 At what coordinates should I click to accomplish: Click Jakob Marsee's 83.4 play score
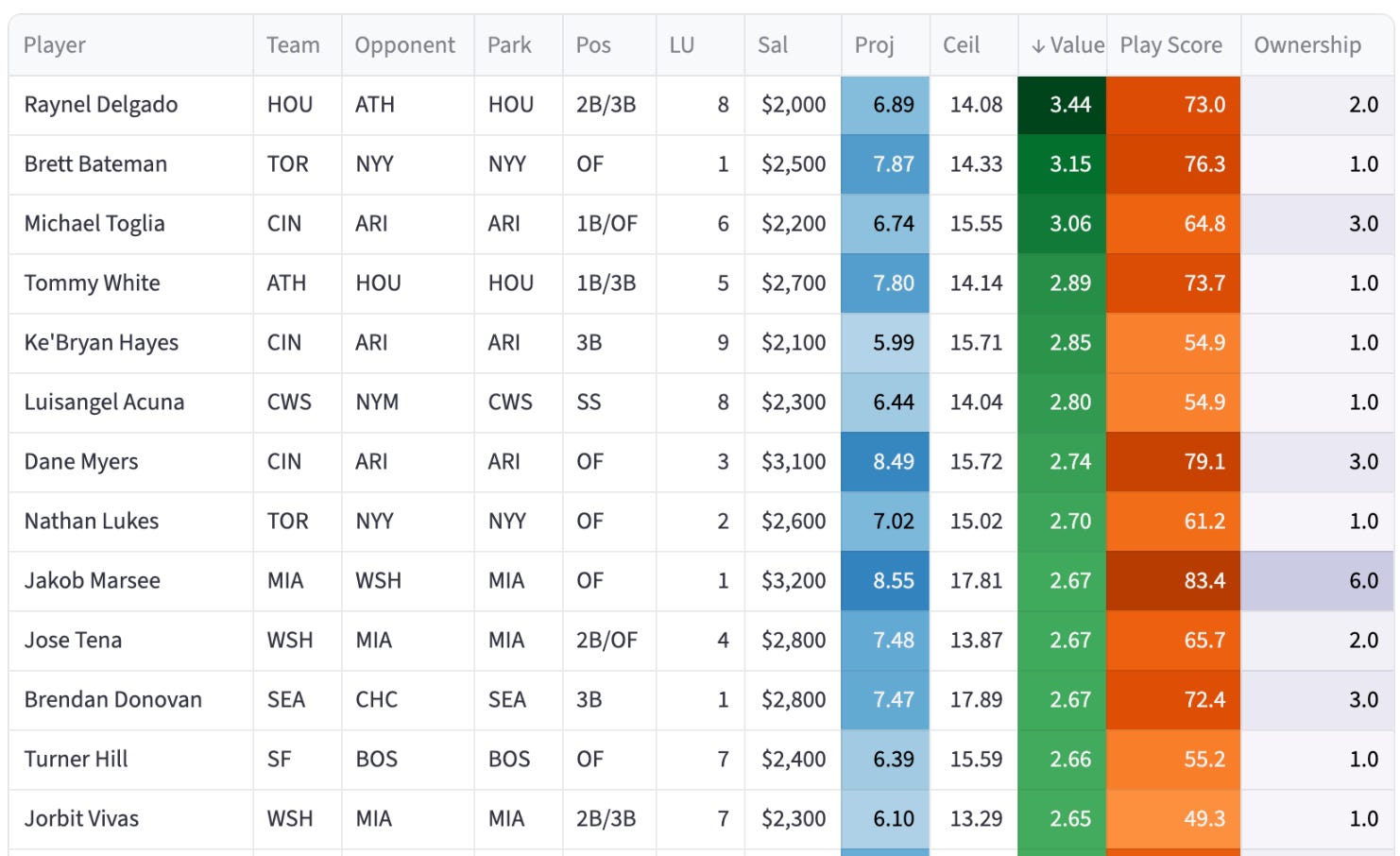[1173, 581]
